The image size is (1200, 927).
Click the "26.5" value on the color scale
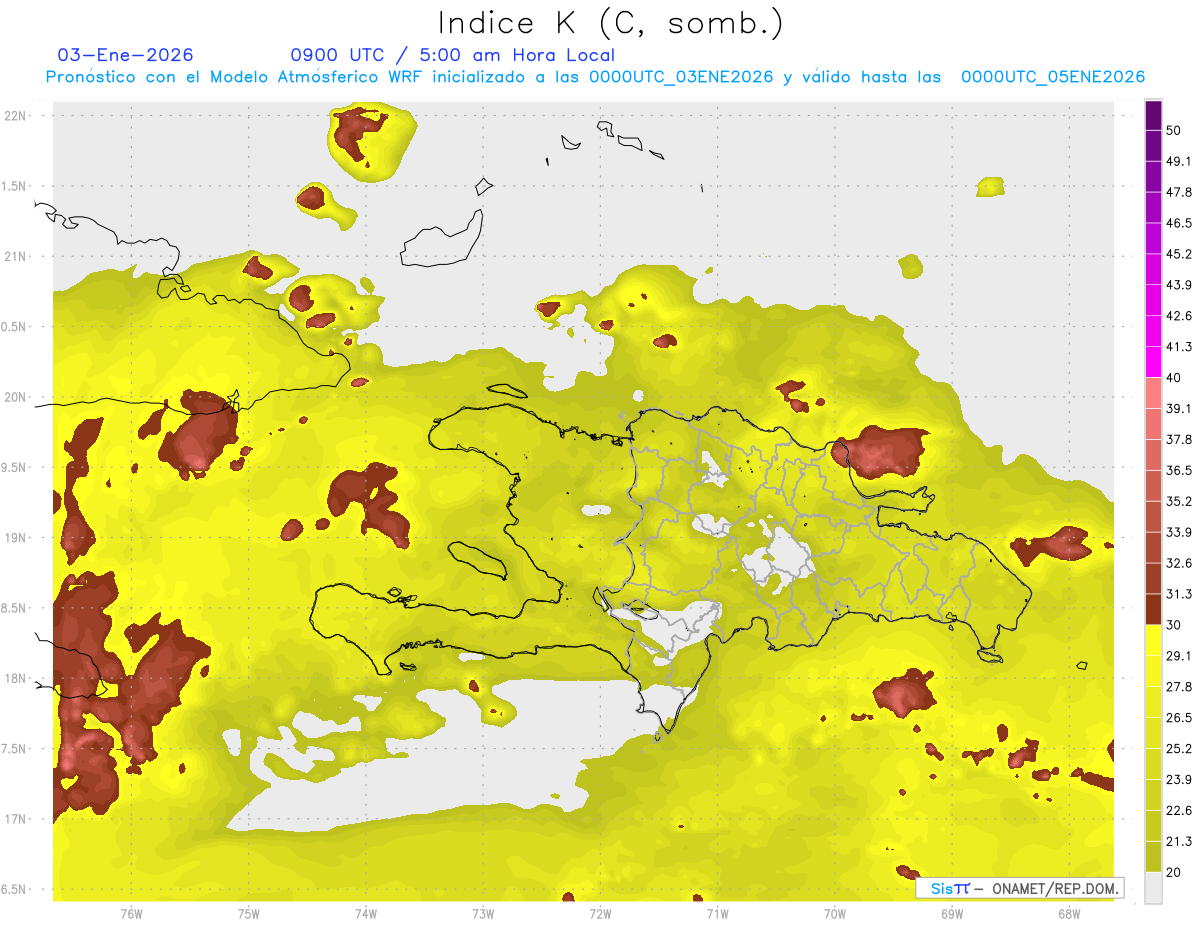point(1178,717)
